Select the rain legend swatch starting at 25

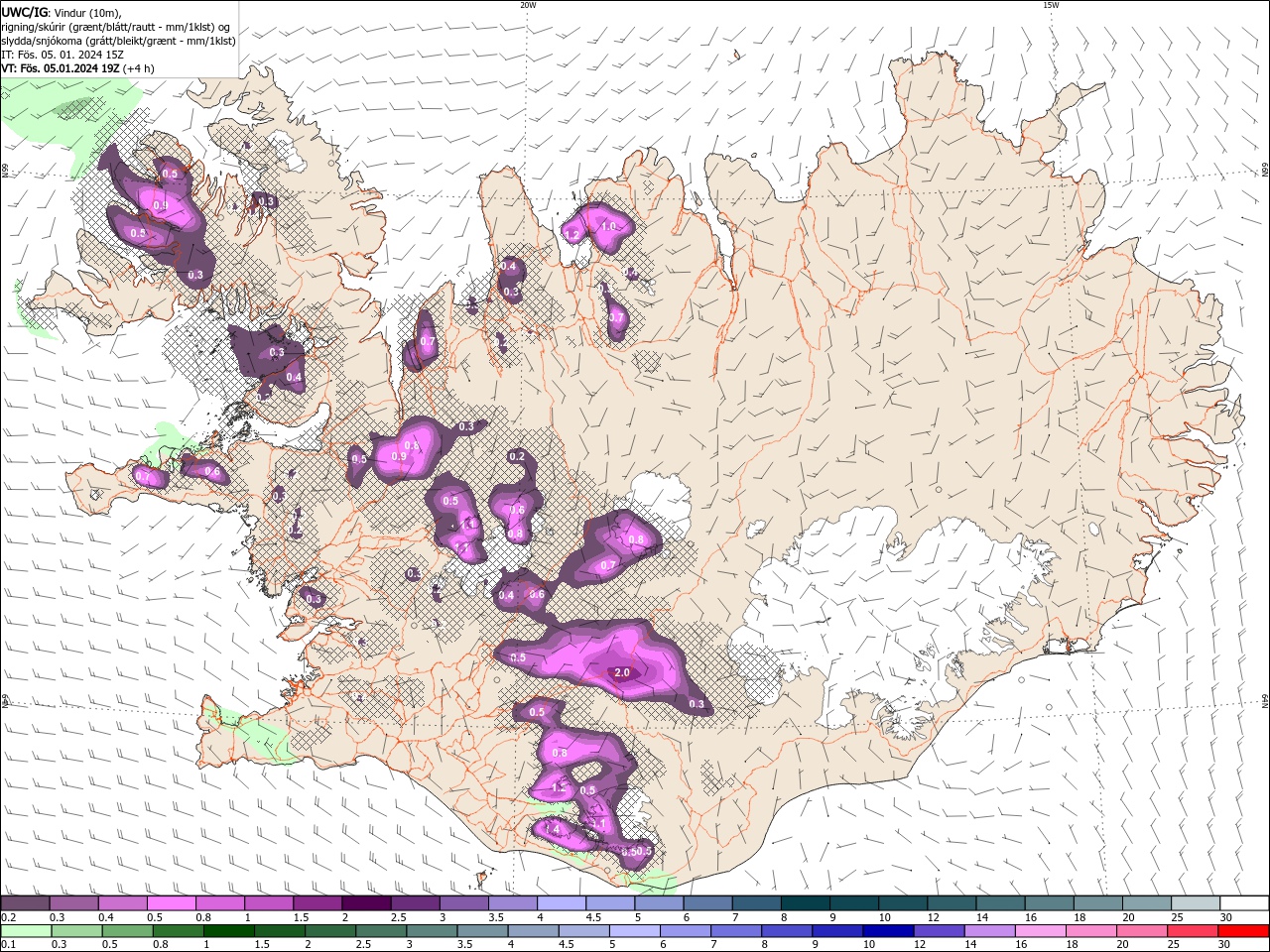1193,931
